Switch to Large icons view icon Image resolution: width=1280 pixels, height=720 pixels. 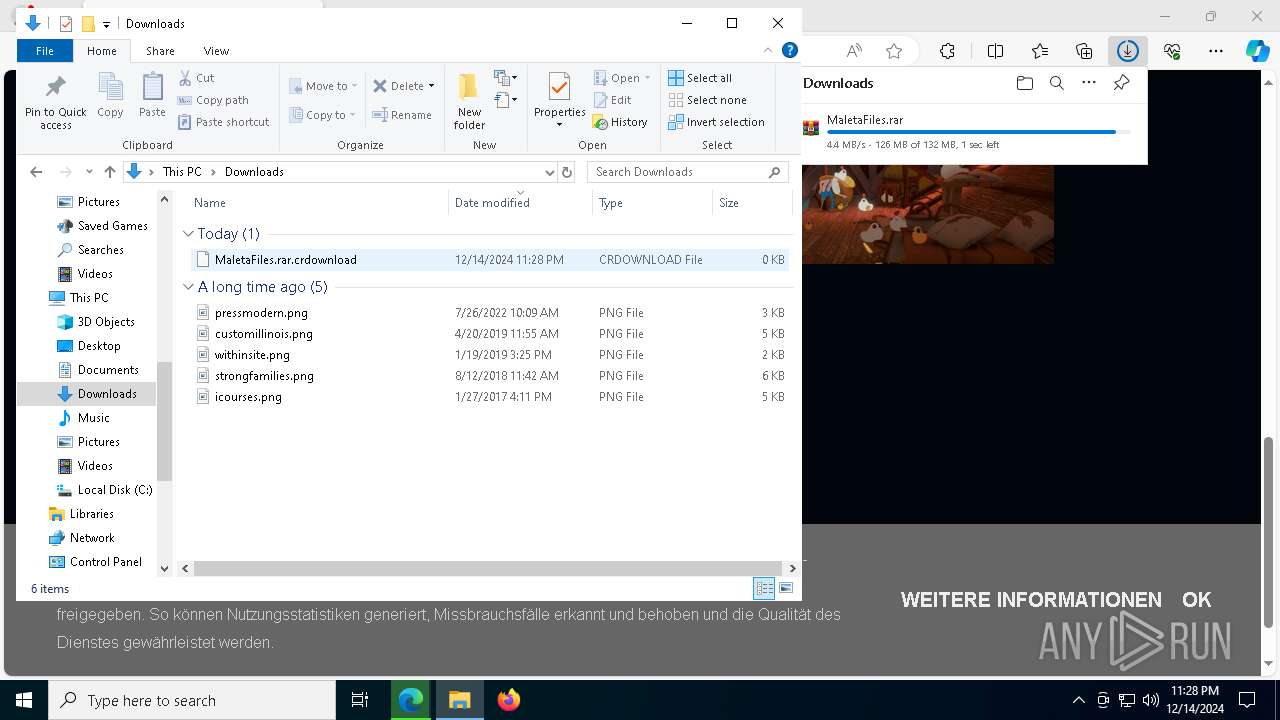[786, 588]
